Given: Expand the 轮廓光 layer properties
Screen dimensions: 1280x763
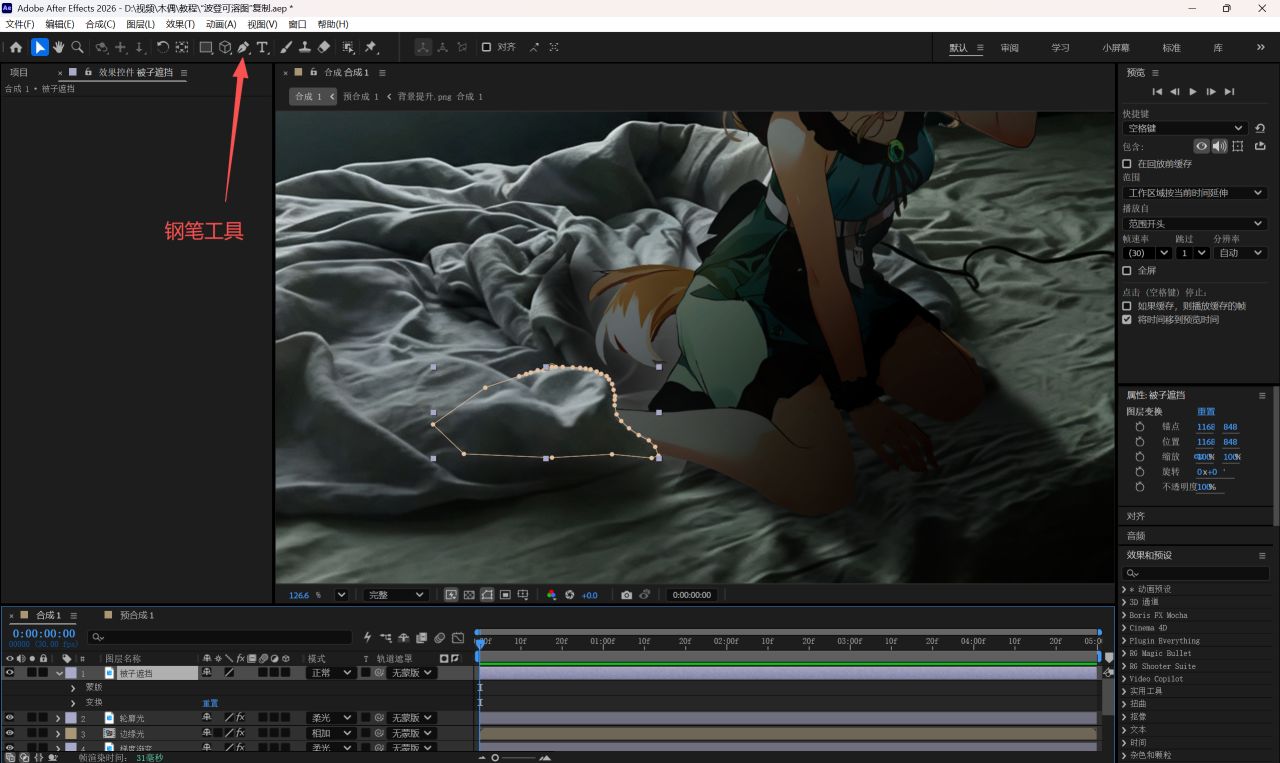Looking at the screenshot, I should pyautogui.click(x=58, y=718).
